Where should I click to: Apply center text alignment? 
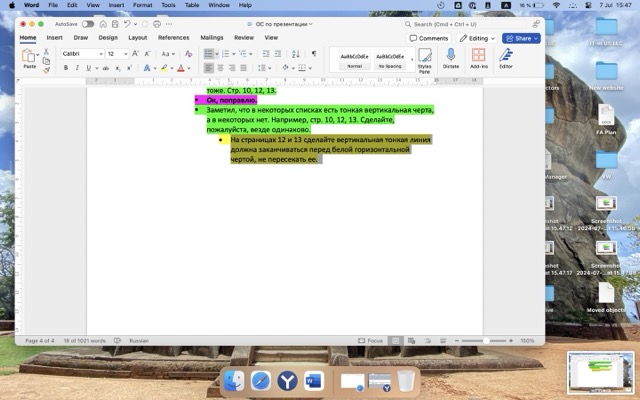223,68
